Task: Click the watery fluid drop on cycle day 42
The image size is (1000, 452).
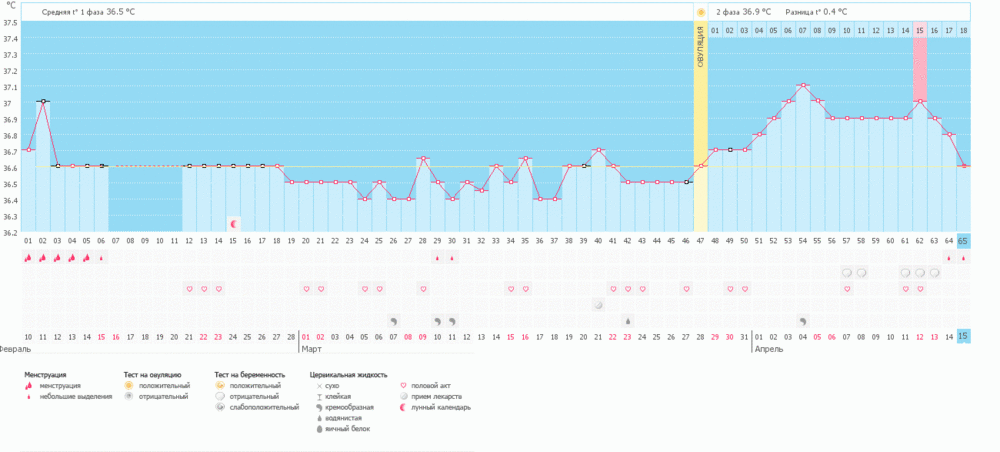Action: point(627,321)
